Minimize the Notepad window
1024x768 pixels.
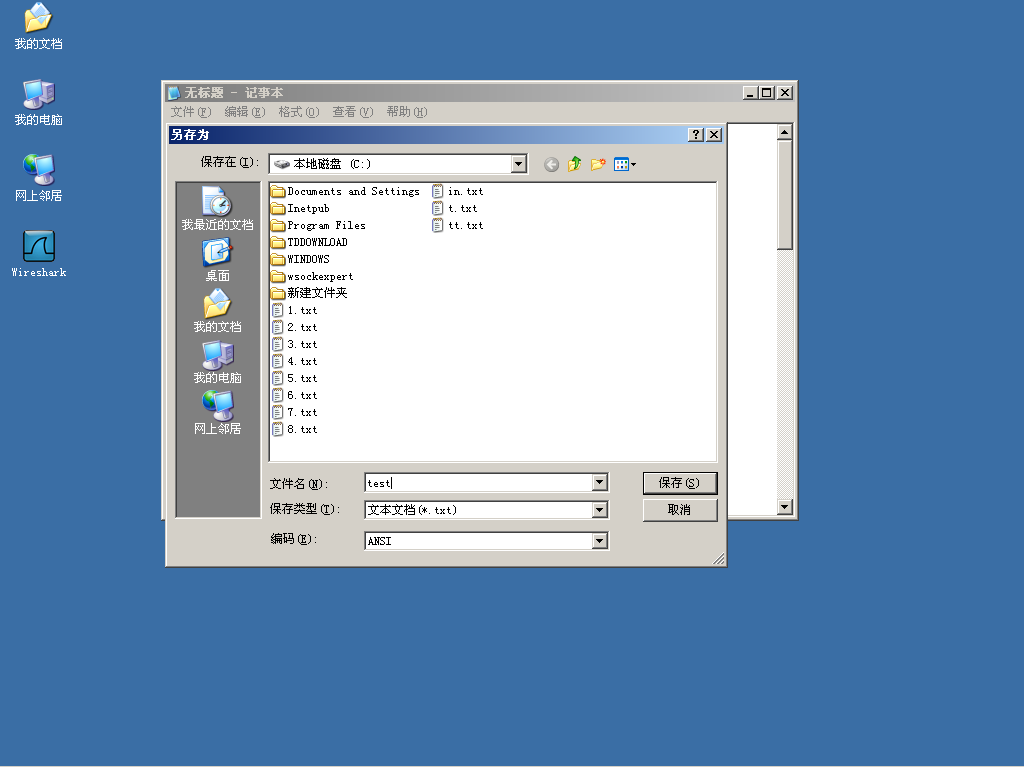751,93
